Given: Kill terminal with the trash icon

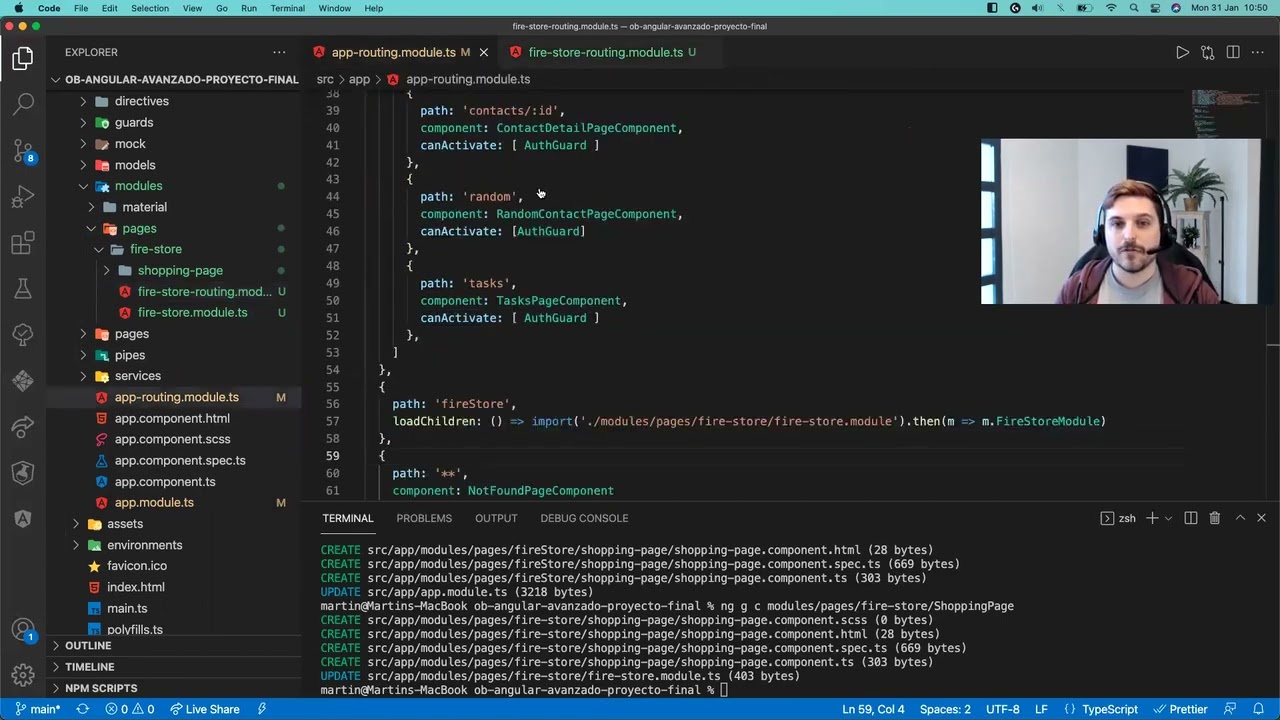Looking at the screenshot, I should point(1214,518).
